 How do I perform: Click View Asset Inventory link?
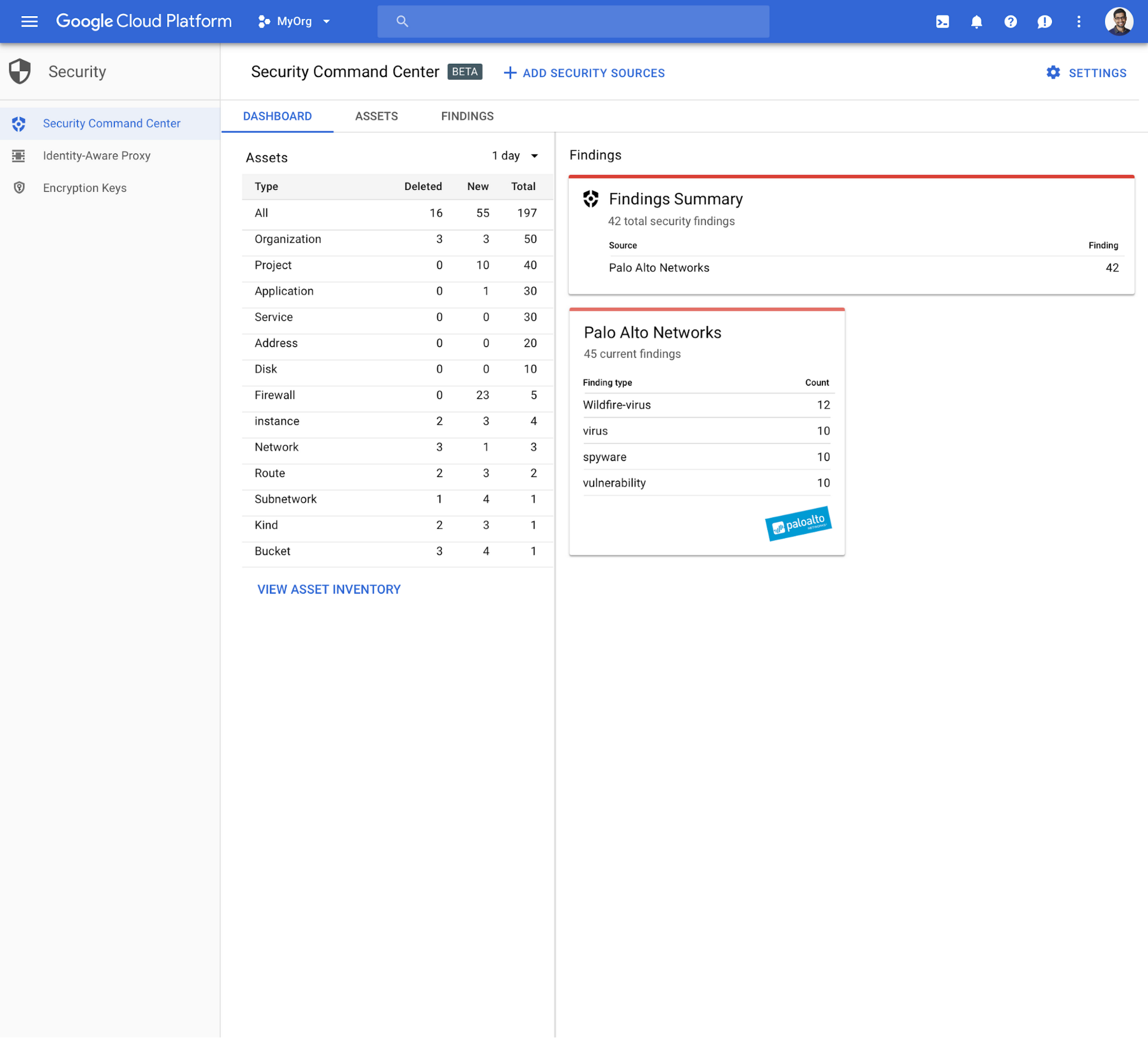[x=329, y=589]
